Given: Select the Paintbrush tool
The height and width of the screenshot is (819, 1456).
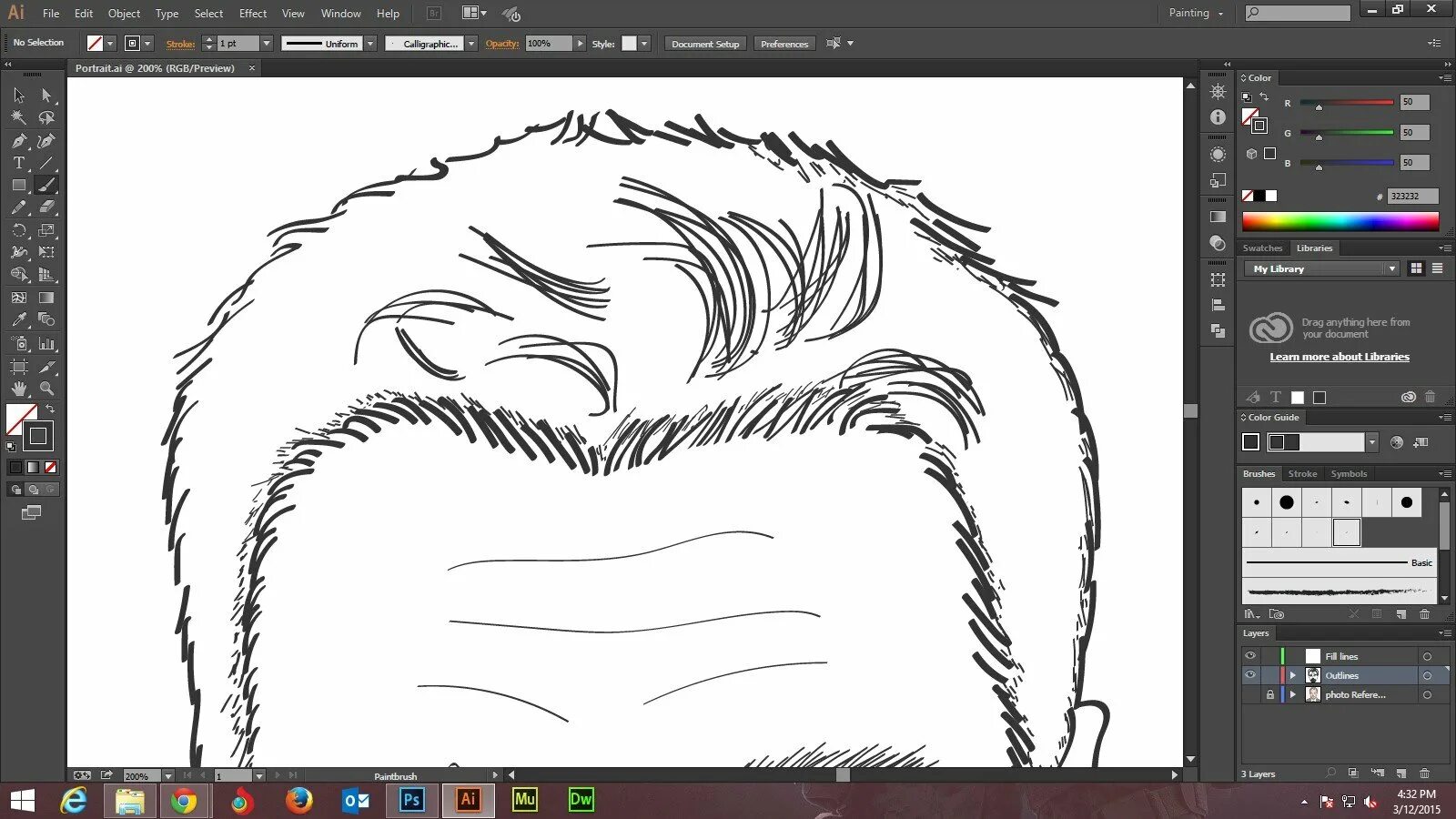Looking at the screenshot, I should click(46, 185).
